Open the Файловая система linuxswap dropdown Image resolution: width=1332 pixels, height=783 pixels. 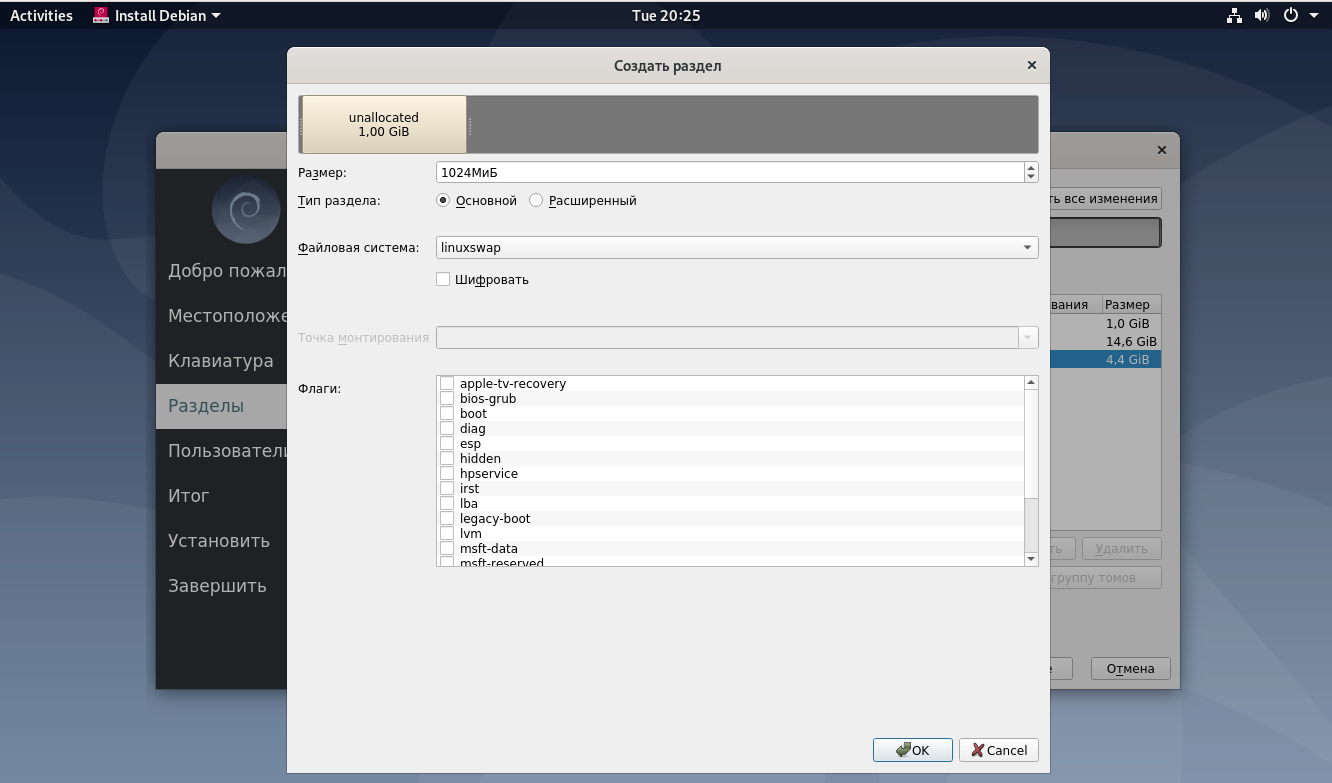click(737, 247)
